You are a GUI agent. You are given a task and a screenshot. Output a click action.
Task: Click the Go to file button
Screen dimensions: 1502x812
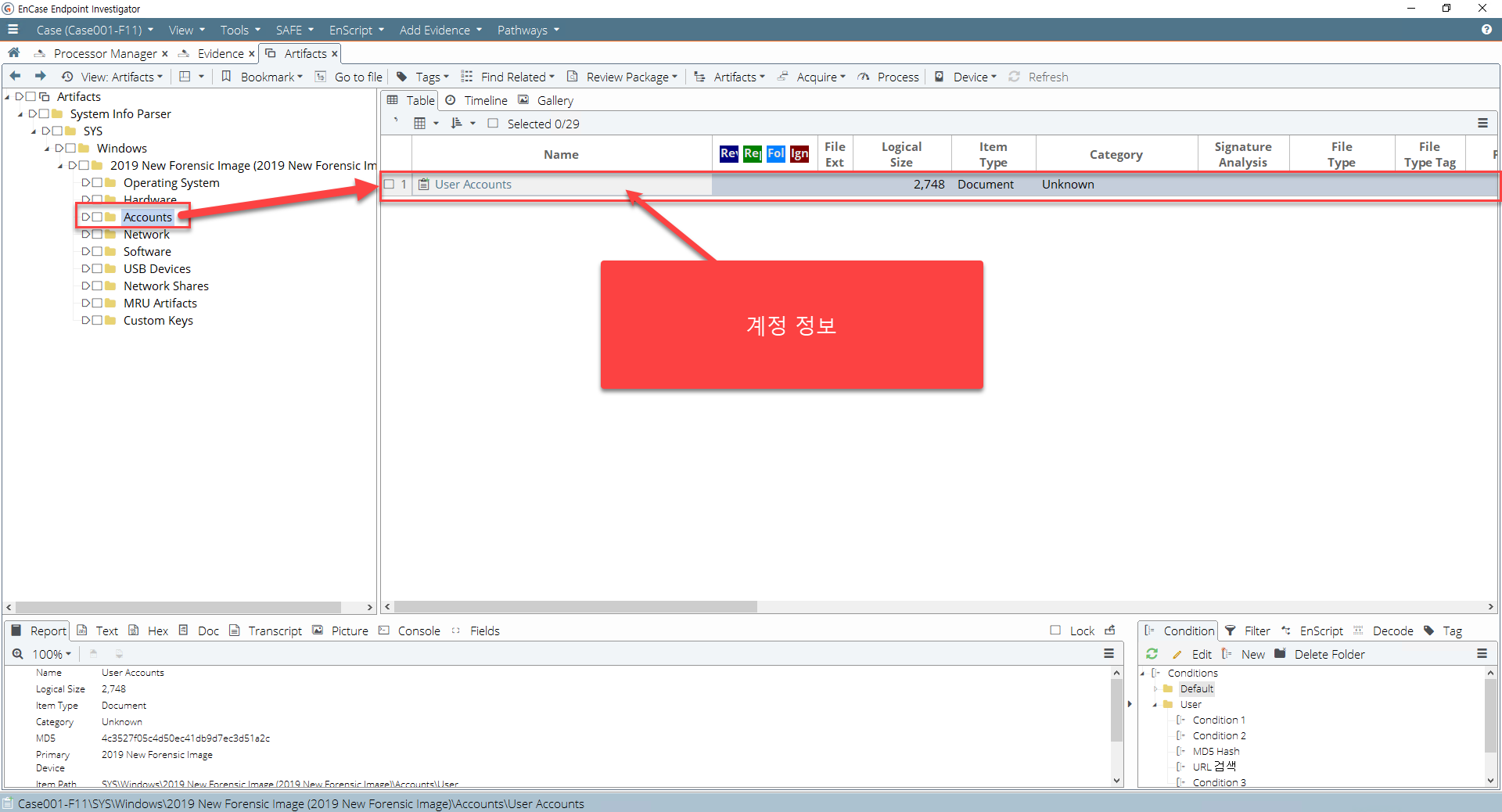349,77
